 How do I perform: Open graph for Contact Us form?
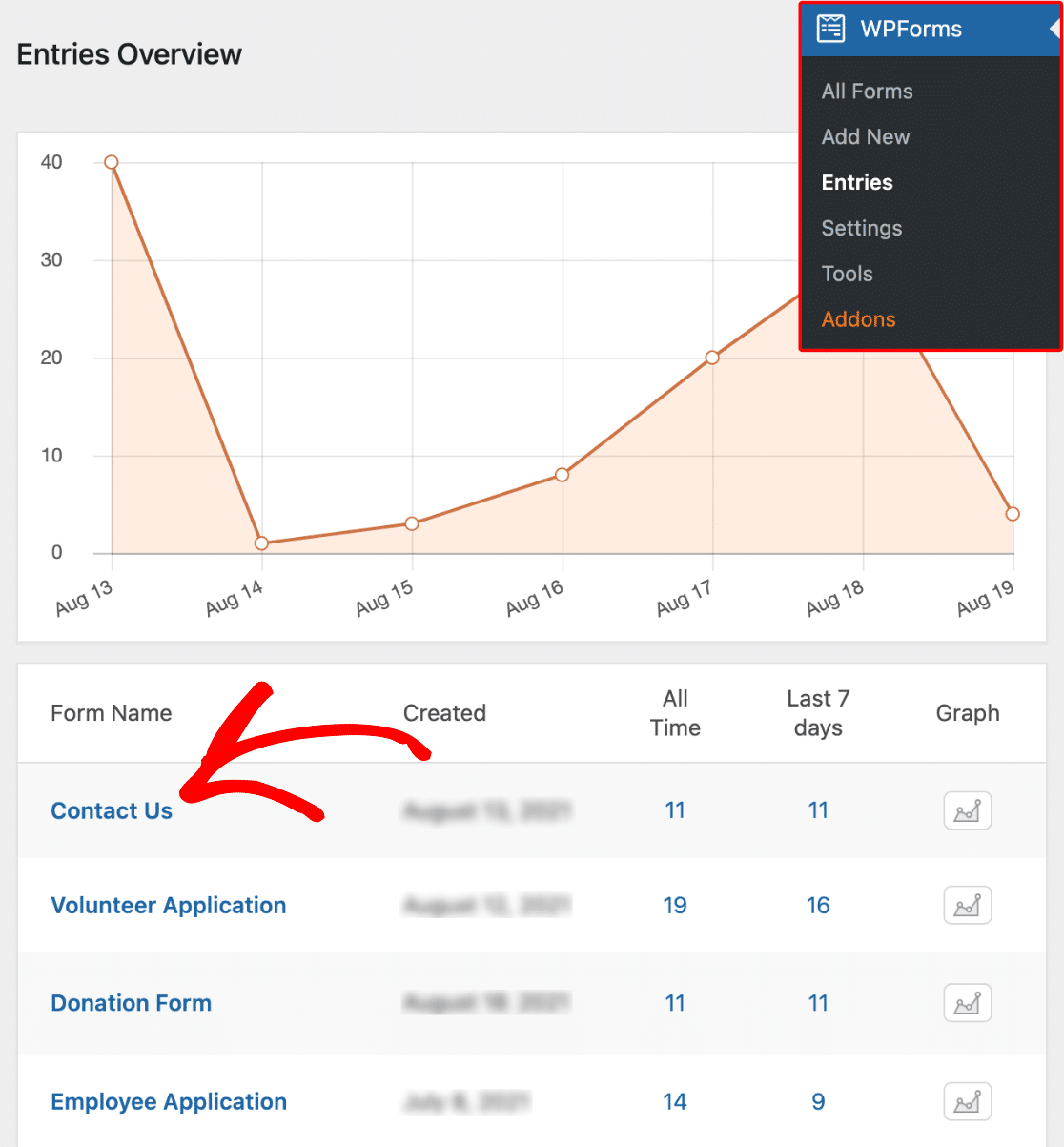pos(968,811)
